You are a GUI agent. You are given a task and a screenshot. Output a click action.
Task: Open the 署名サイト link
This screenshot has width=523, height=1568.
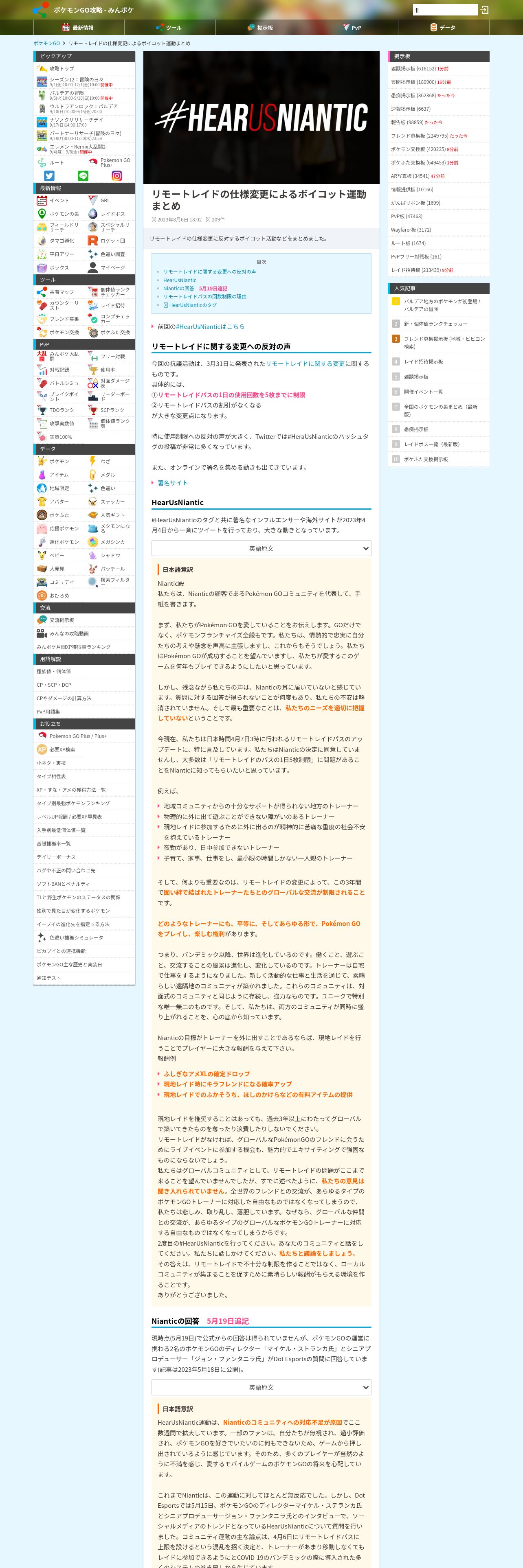(172, 483)
